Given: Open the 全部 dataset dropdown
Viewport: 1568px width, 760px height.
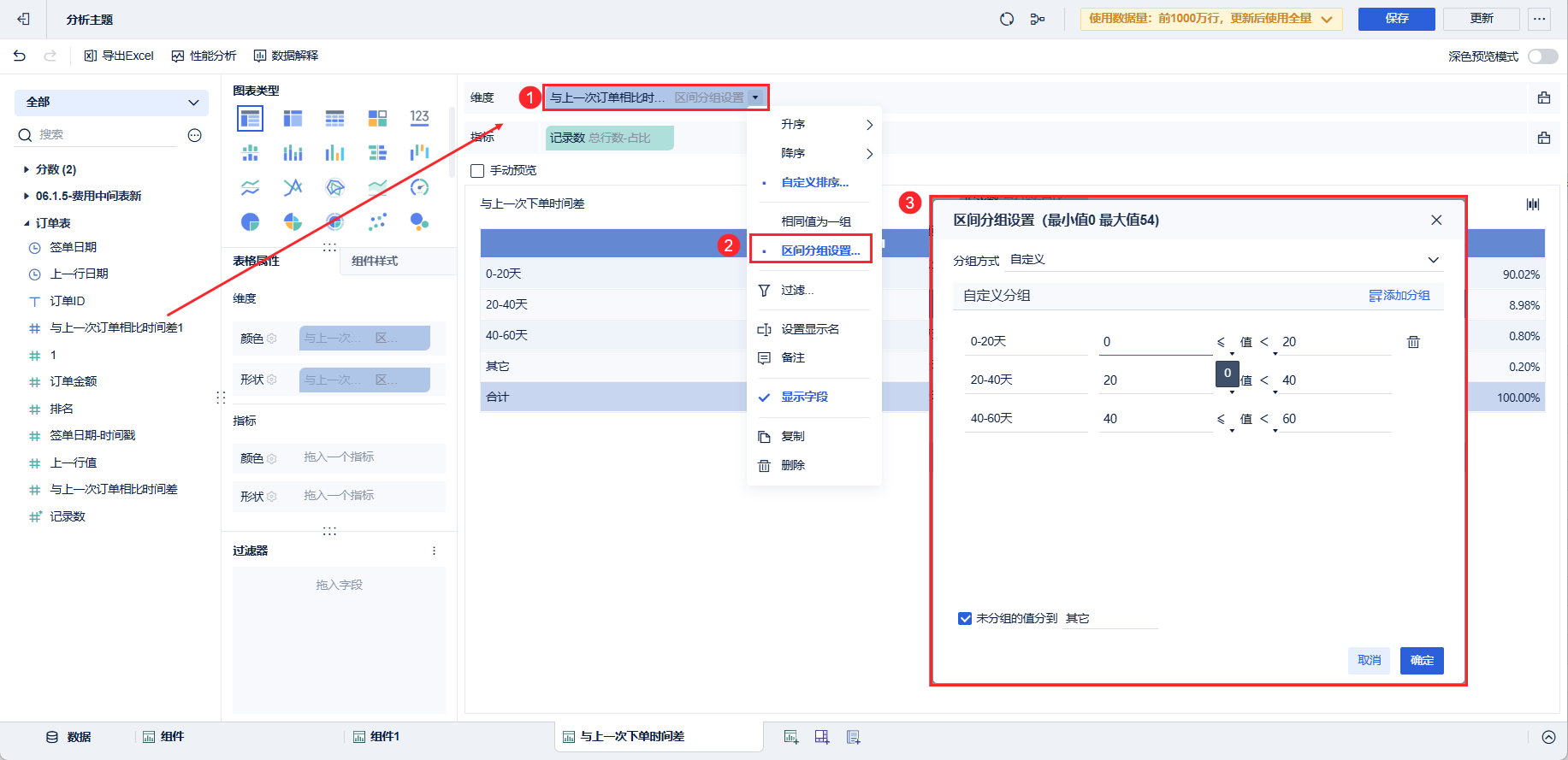Looking at the screenshot, I should (111, 103).
